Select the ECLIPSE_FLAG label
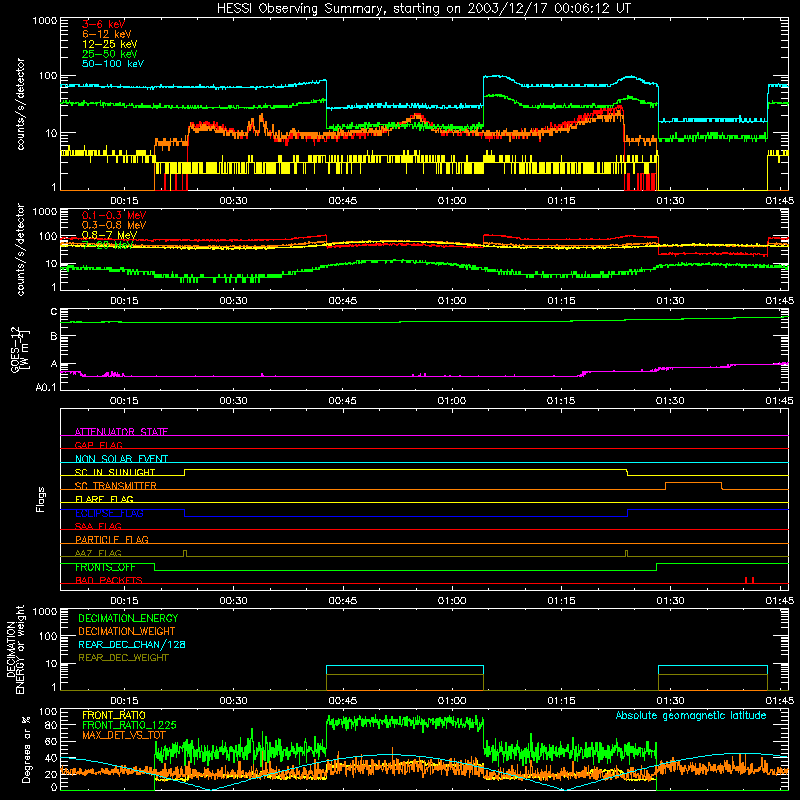 click(x=109, y=513)
